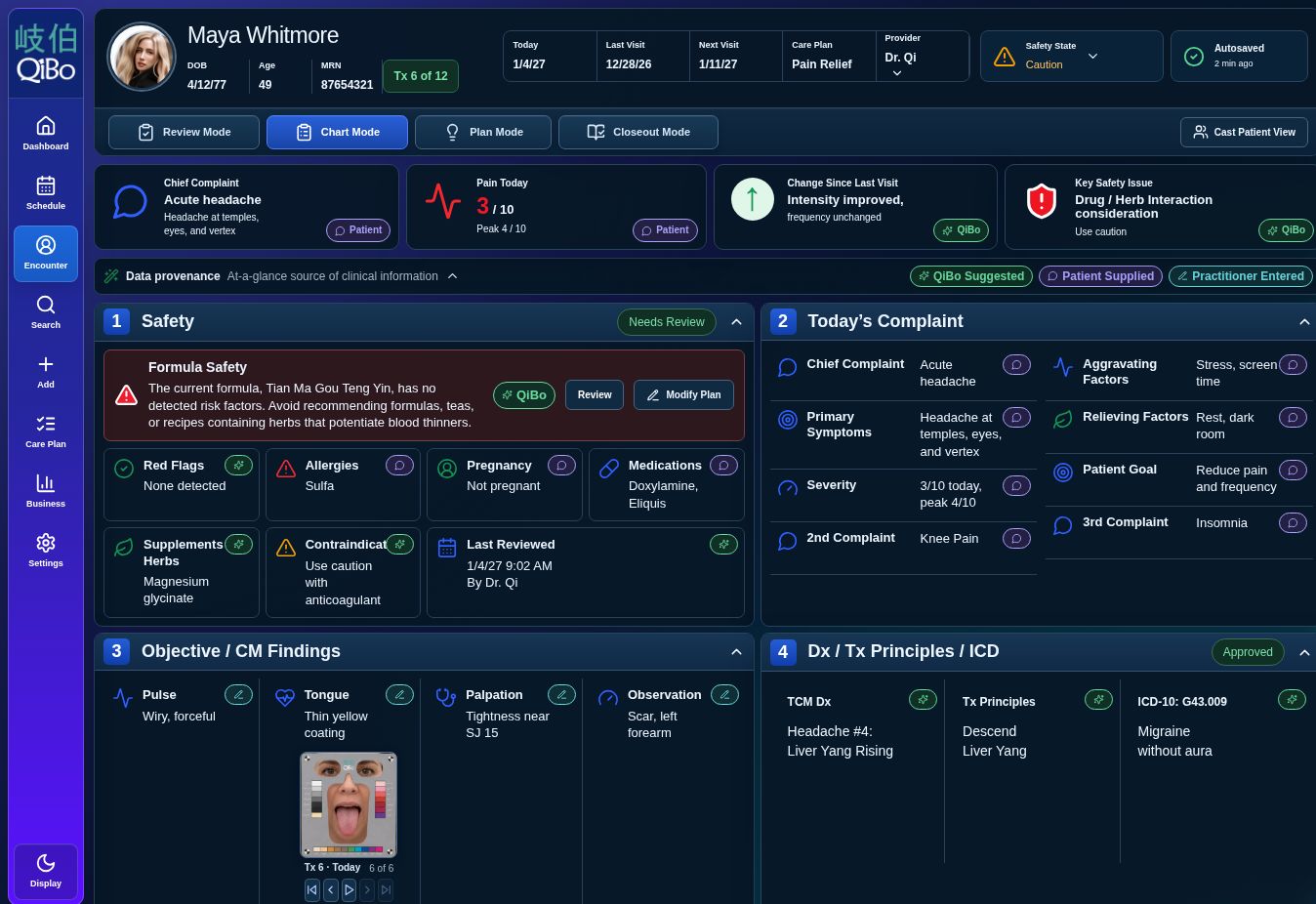Toggle the Practitioner Entered provenance filter
Image resolution: width=1316 pixels, height=904 pixels.
tap(1240, 276)
